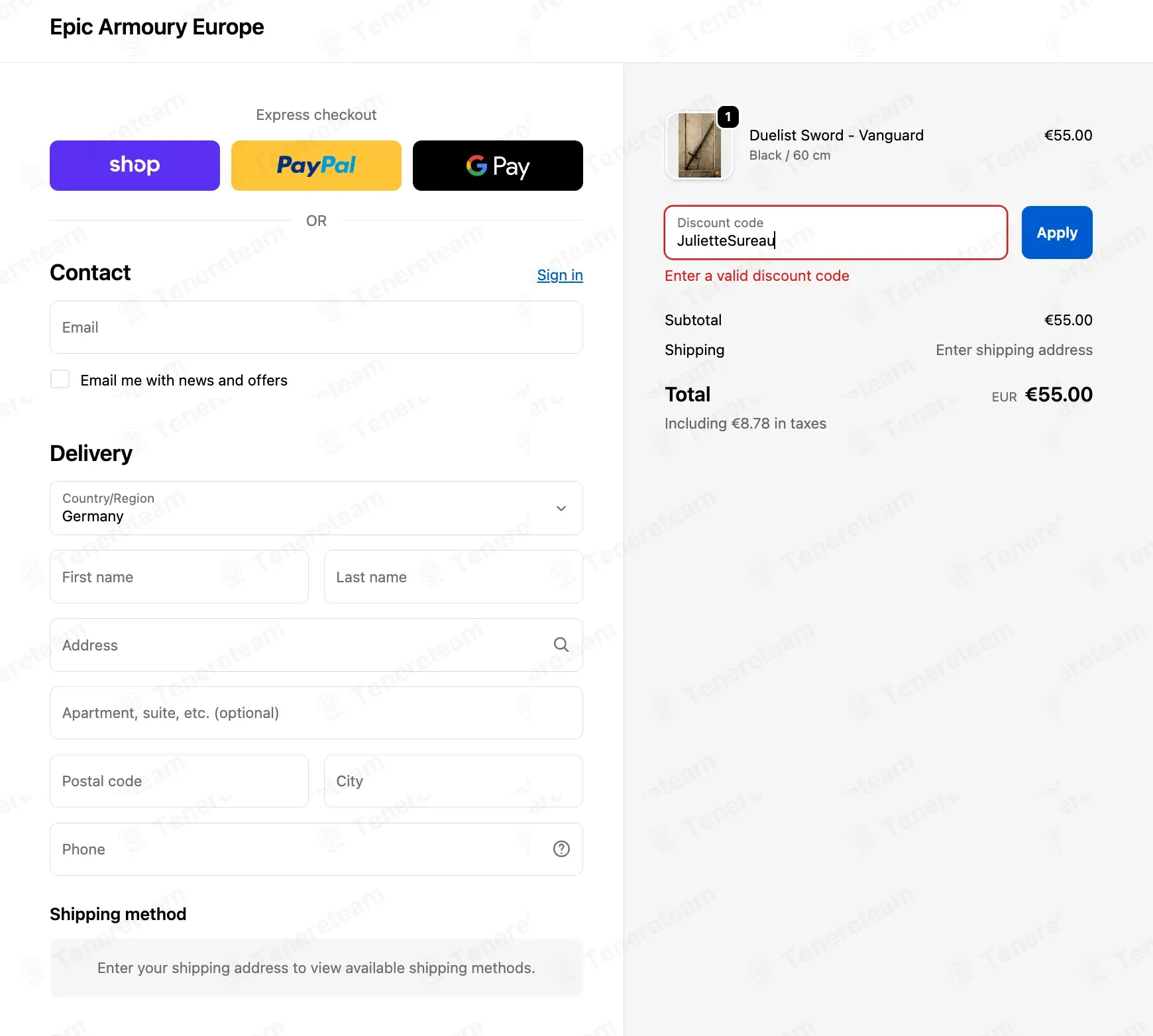This screenshot has width=1153, height=1036.
Task: Apply the discount code
Action: point(1056,233)
